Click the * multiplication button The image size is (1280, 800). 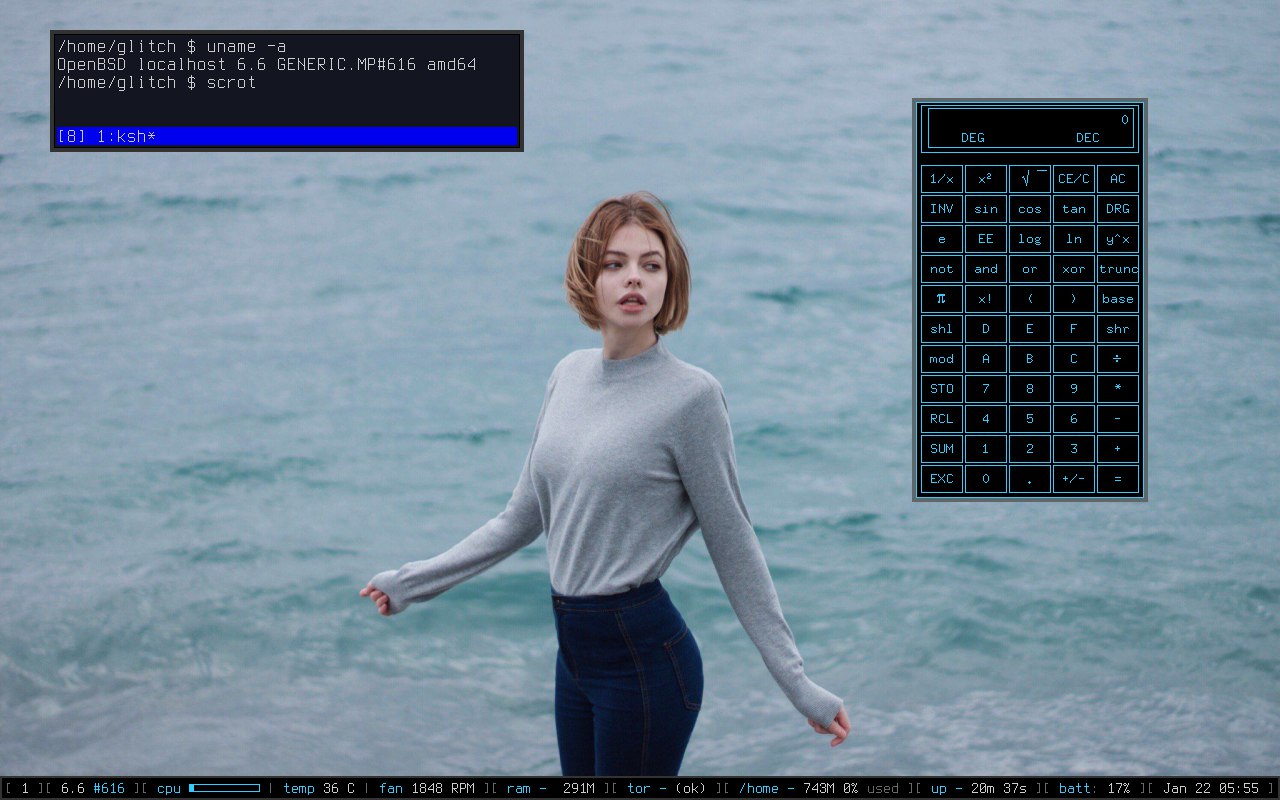point(1118,389)
